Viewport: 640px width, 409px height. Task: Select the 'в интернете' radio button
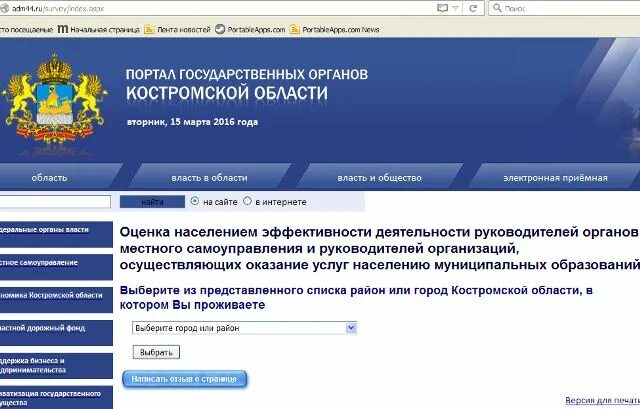pos(247,201)
